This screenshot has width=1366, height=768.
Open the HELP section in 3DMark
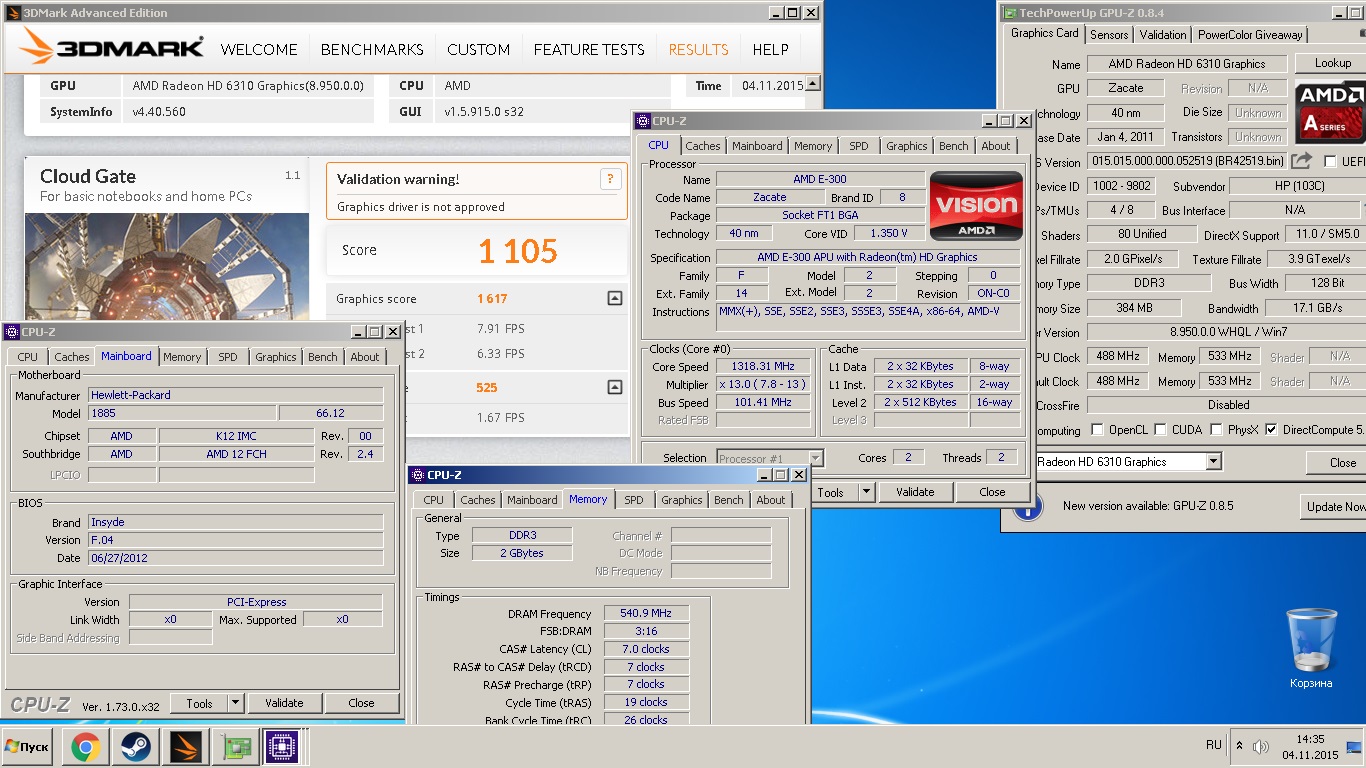pyautogui.click(x=770, y=49)
